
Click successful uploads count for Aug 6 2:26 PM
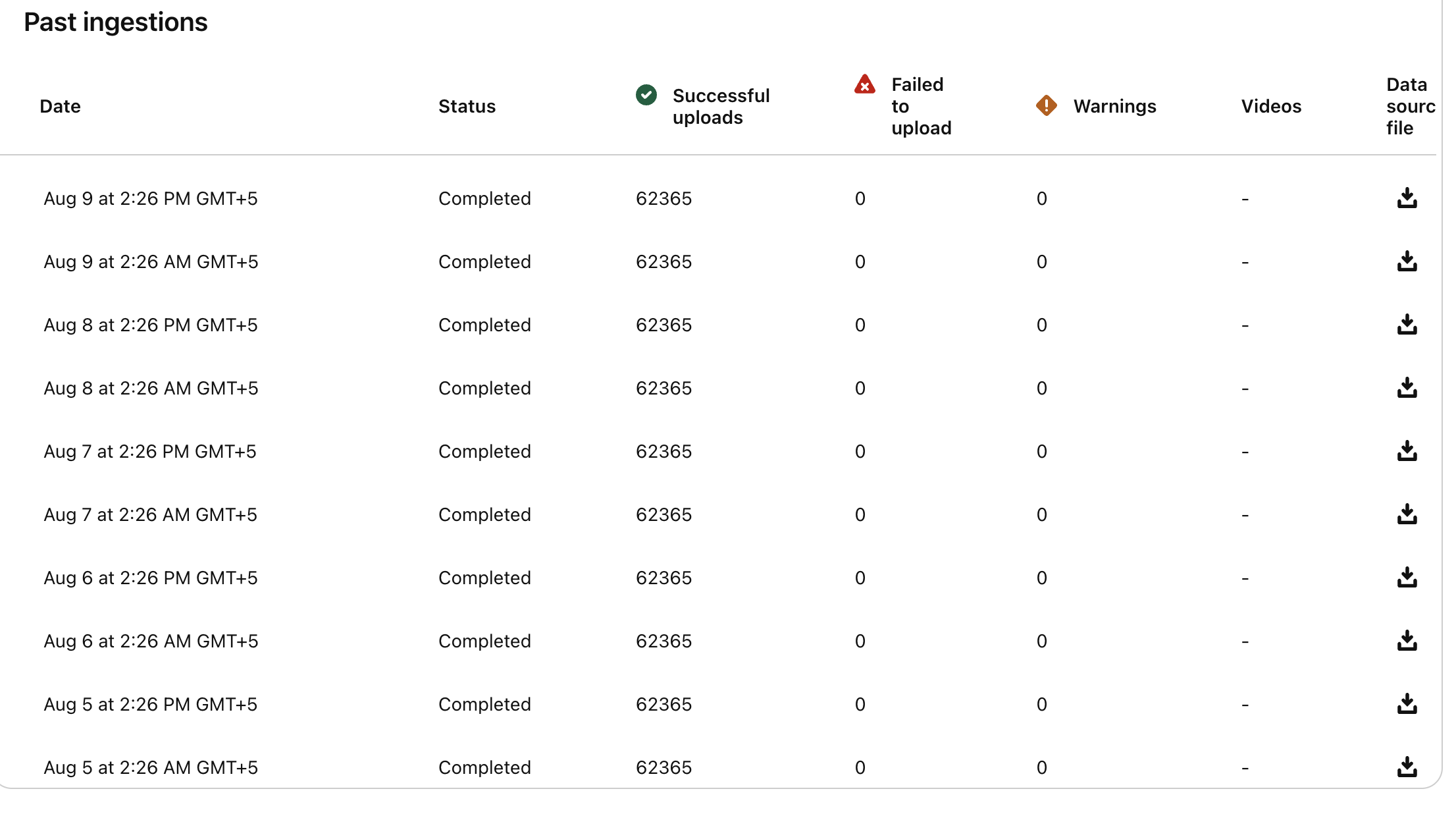click(663, 578)
